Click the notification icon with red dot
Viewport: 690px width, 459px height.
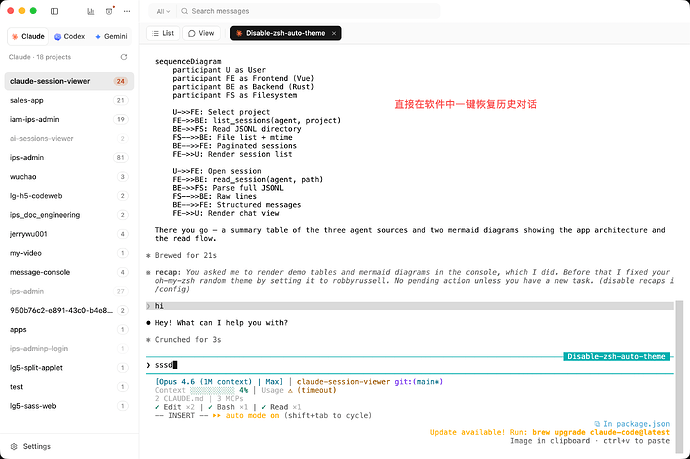(109, 11)
